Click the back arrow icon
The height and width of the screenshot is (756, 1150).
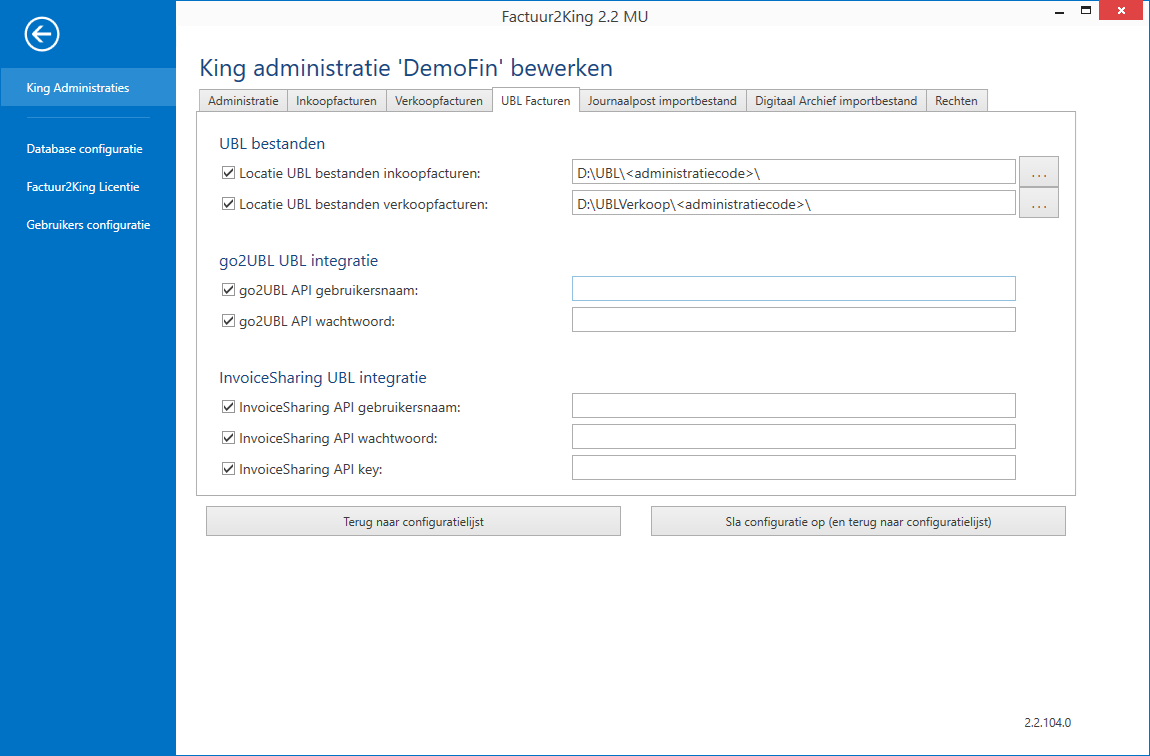pos(42,34)
